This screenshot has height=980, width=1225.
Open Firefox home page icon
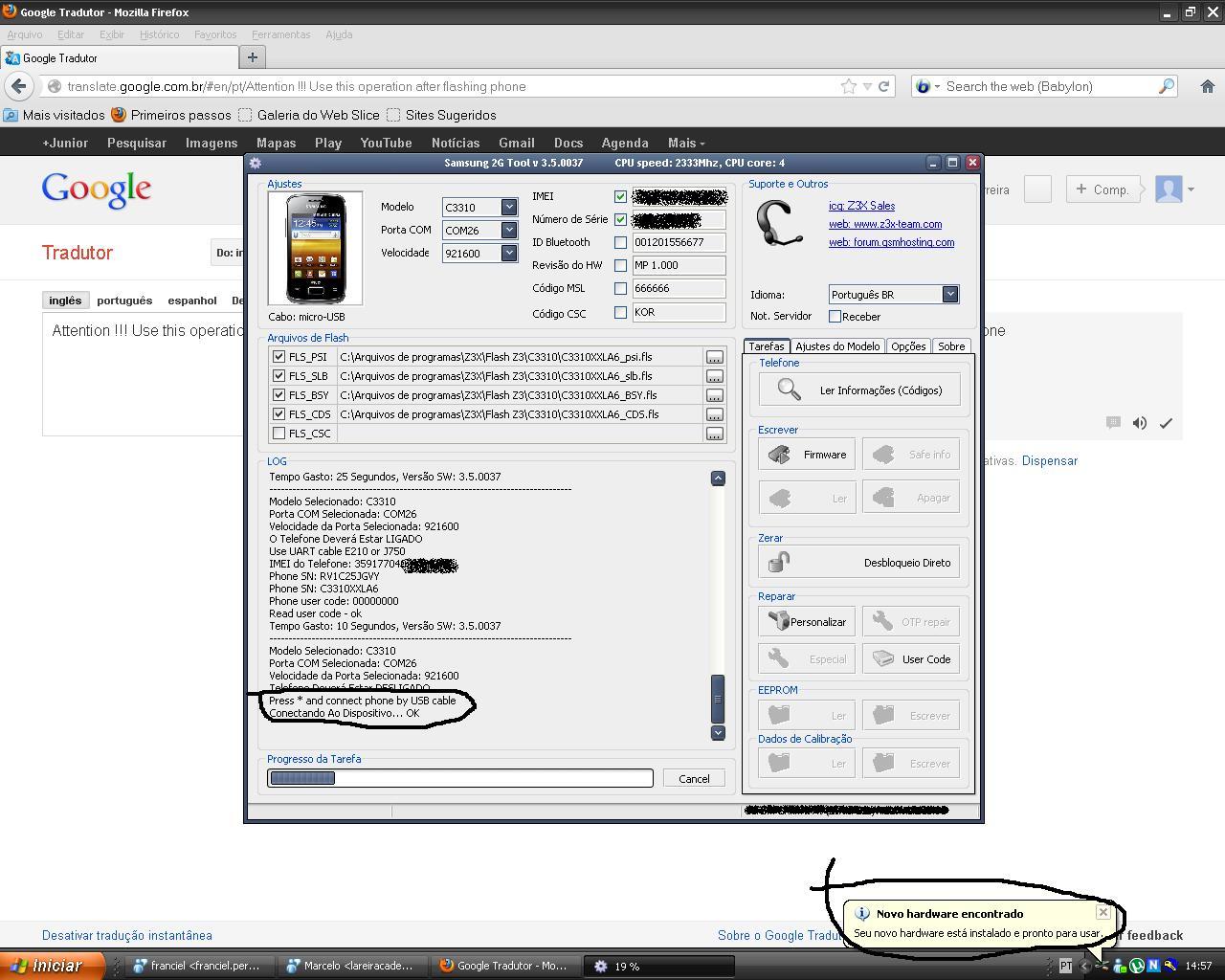coord(1208,86)
